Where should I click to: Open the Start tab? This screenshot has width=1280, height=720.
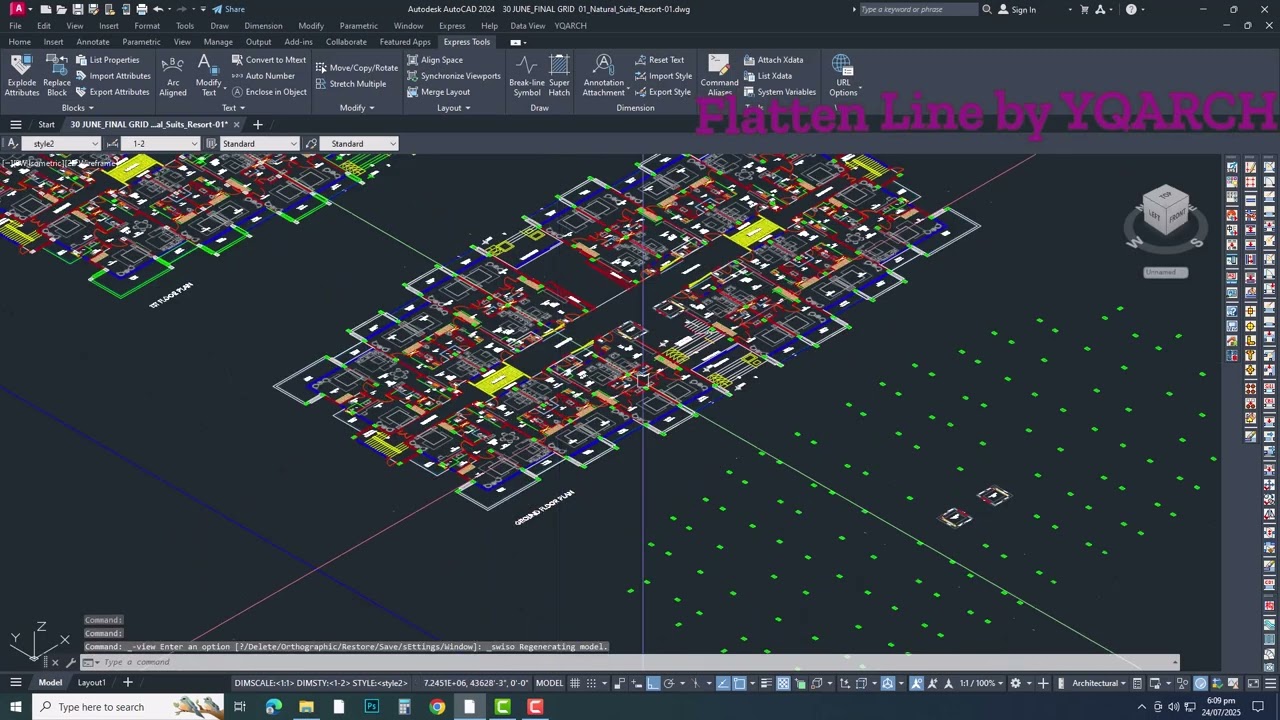(46, 124)
